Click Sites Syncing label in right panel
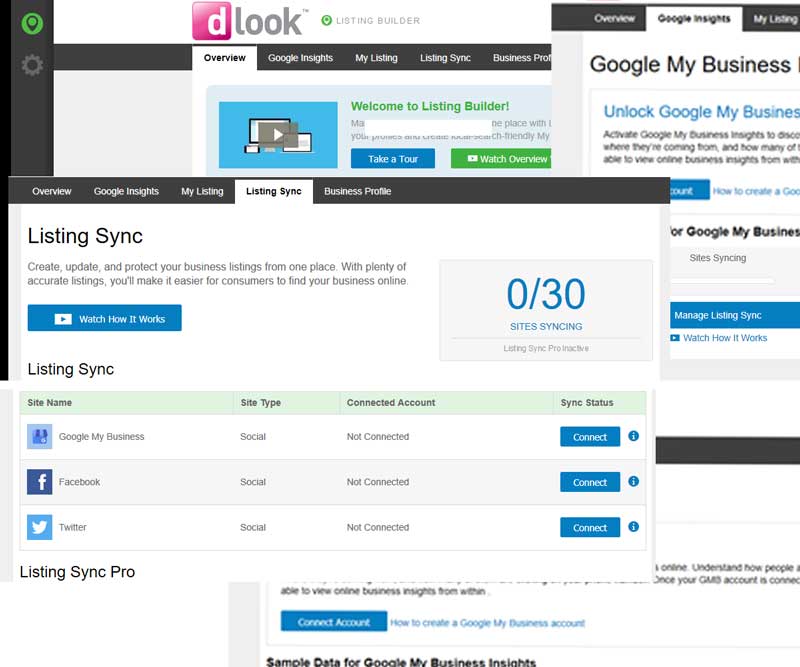 tap(718, 258)
